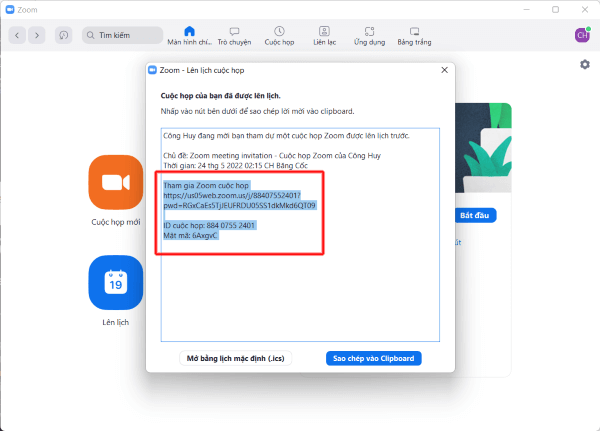Go back with the left arrow button
Image resolution: width=600 pixels, height=431 pixels.
pyautogui.click(x=17, y=35)
